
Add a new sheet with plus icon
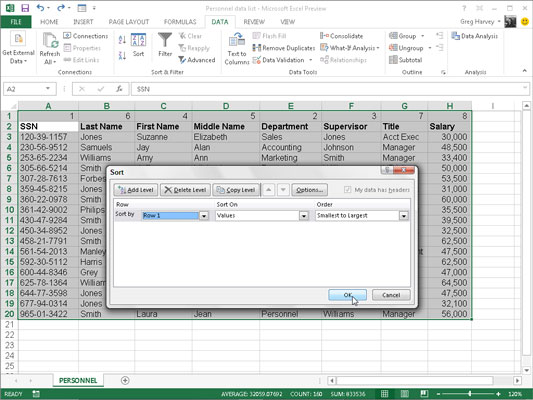click(125, 380)
